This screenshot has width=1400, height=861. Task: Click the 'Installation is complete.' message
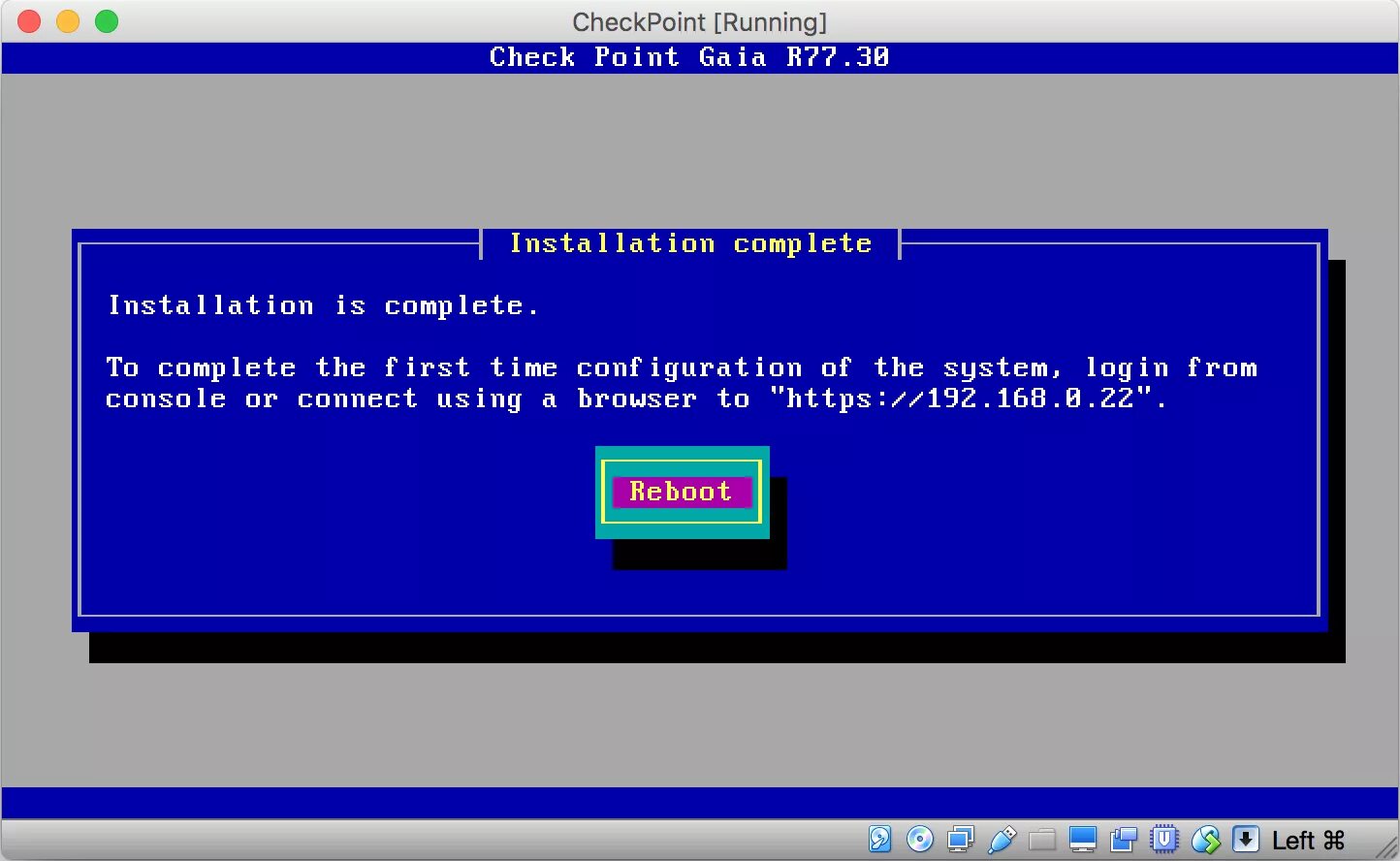pyautogui.click(x=323, y=305)
